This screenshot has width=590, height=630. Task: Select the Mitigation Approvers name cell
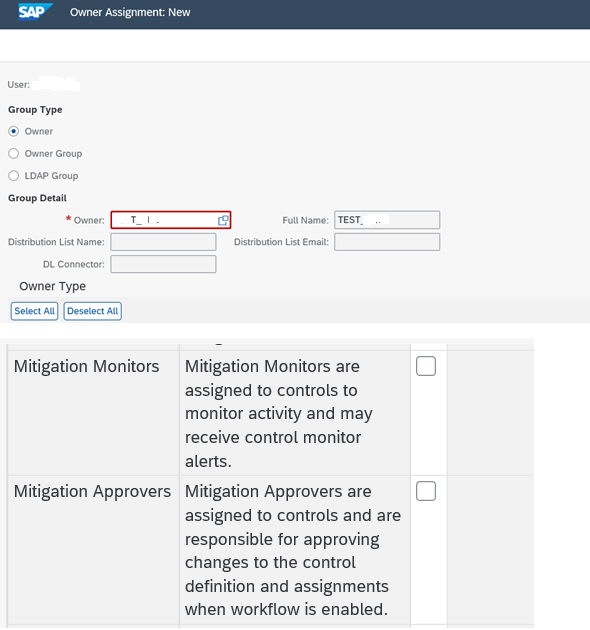[93, 550]
